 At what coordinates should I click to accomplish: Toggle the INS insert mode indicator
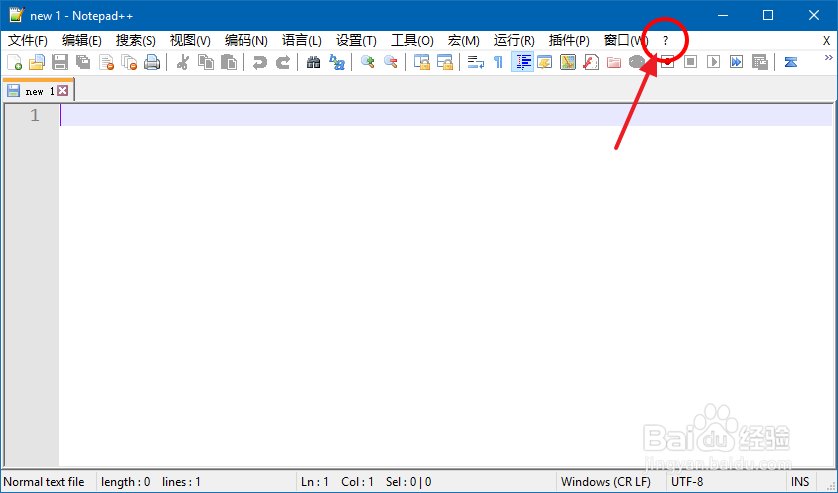pyautogui.click(x=800, y=482)
